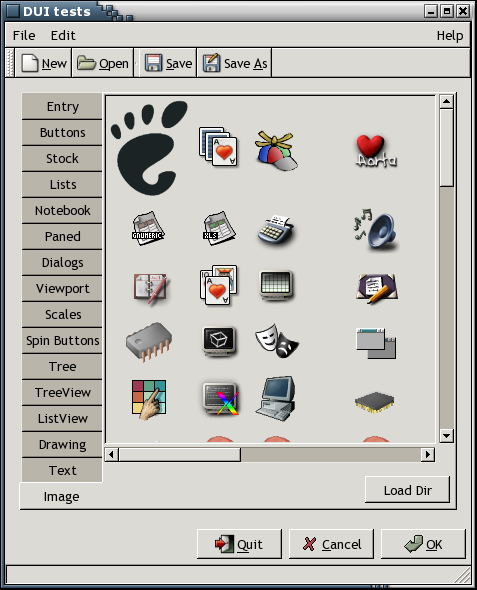The width and height of the screenshot is (477, 590).
Task: Click the theater comedy tragedy masks icon
Action: (277, 341)
